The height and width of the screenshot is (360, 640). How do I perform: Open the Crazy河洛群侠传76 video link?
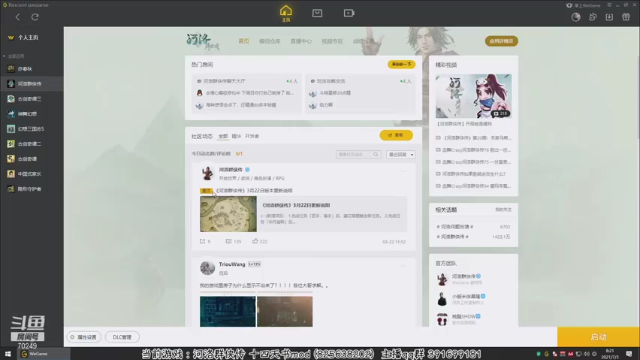click(x=473, y=150)
